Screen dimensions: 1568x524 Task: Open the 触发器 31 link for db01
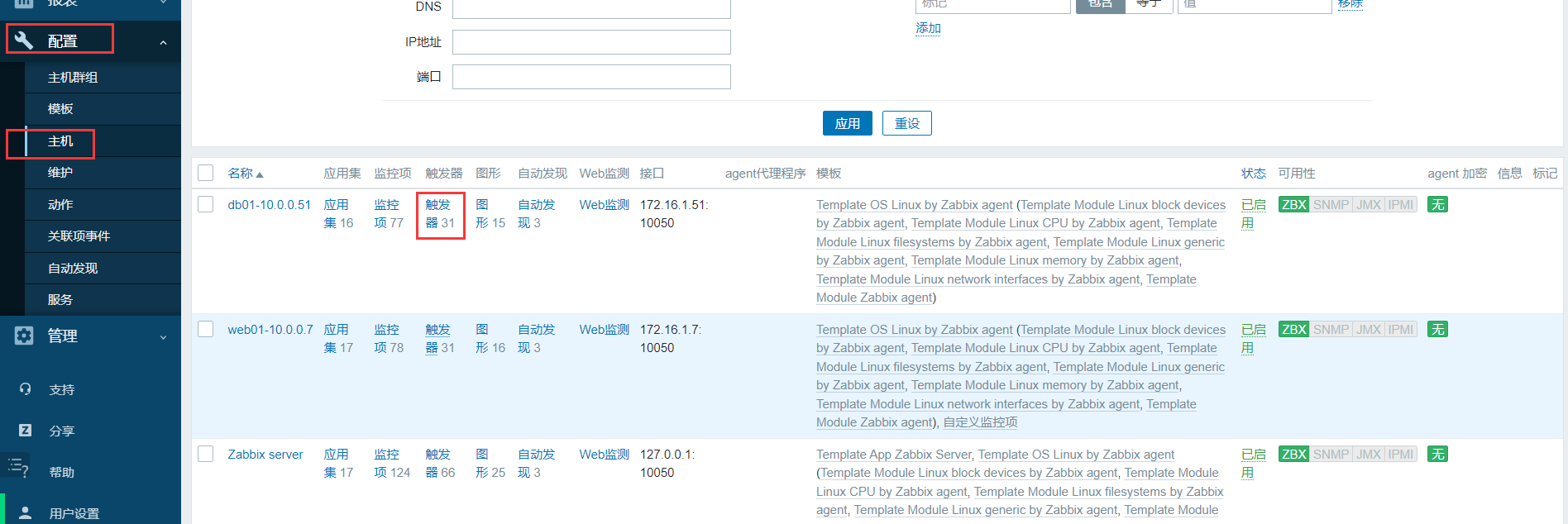tap(439, 214)
